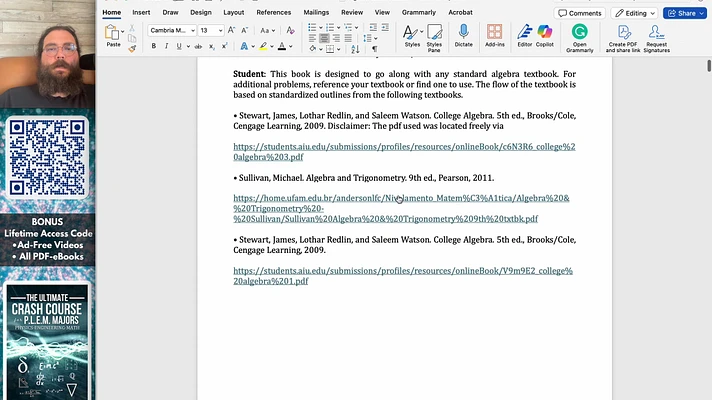
Task: Click the blue Share button
Action: (684, 13)
